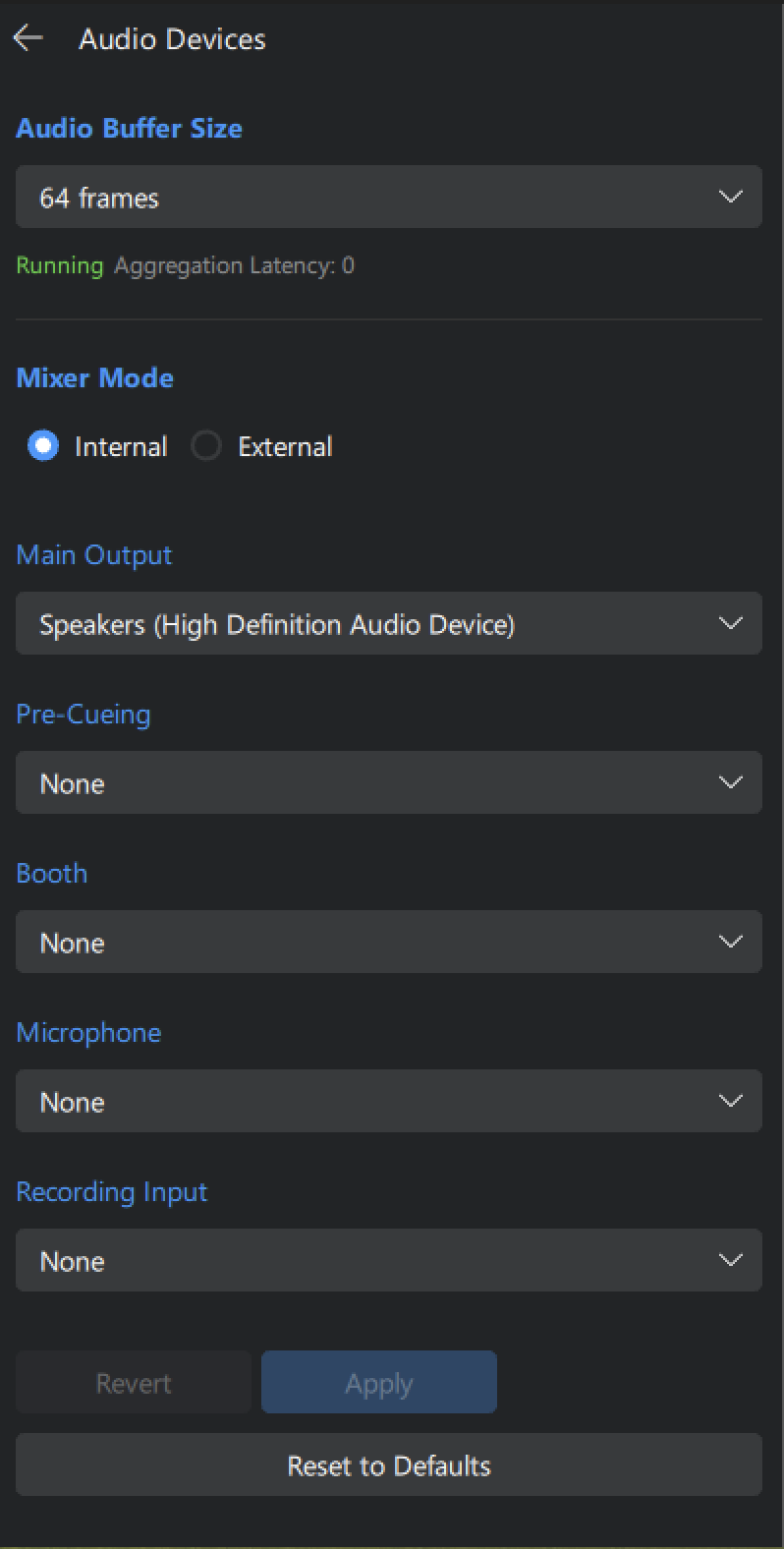
Task: Click Apply to save audio settings
Action: pos(378,1382)
